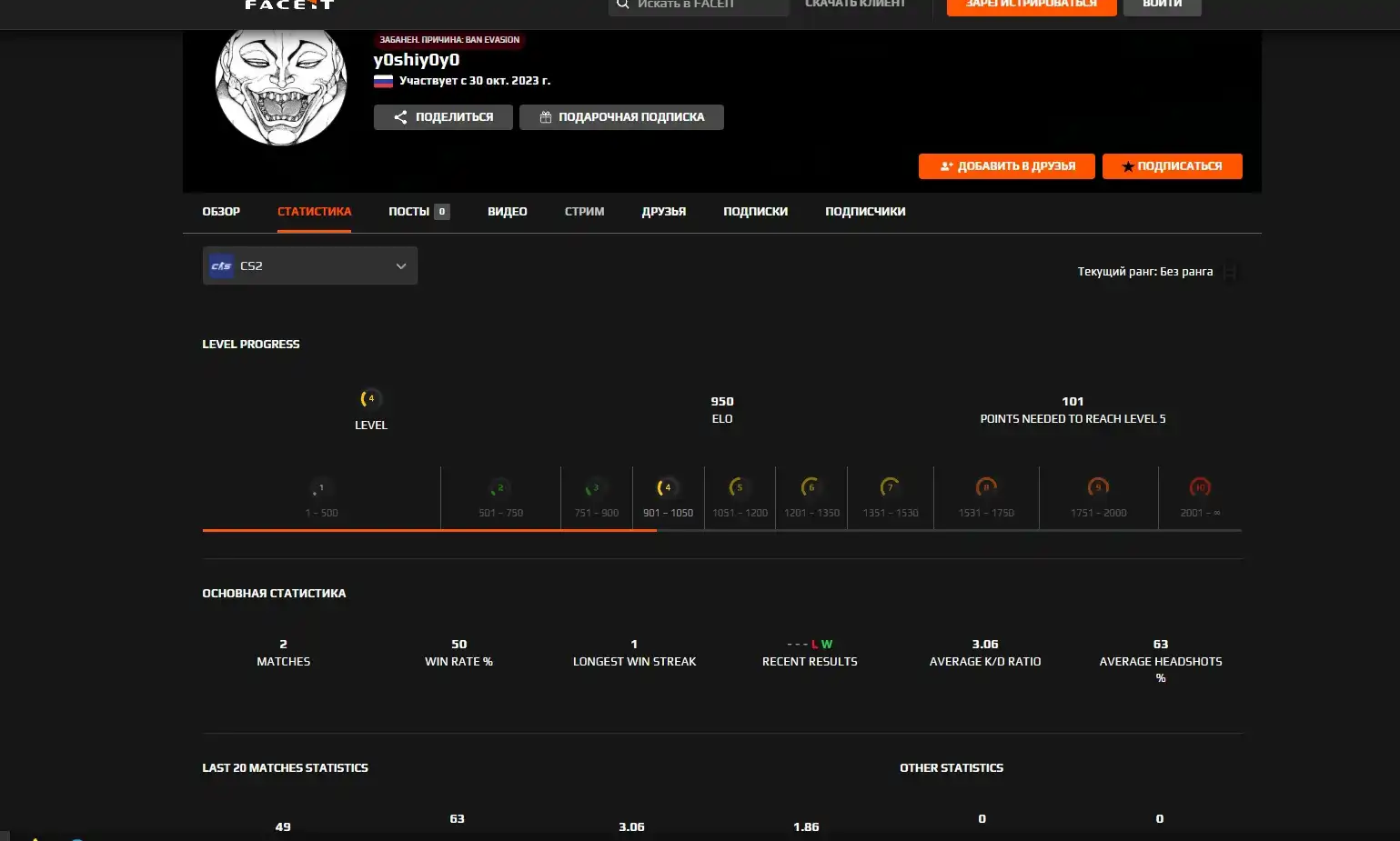Open the Статистика tab
The width and height of the screenshot is (1400, 841).
(314, 212)
